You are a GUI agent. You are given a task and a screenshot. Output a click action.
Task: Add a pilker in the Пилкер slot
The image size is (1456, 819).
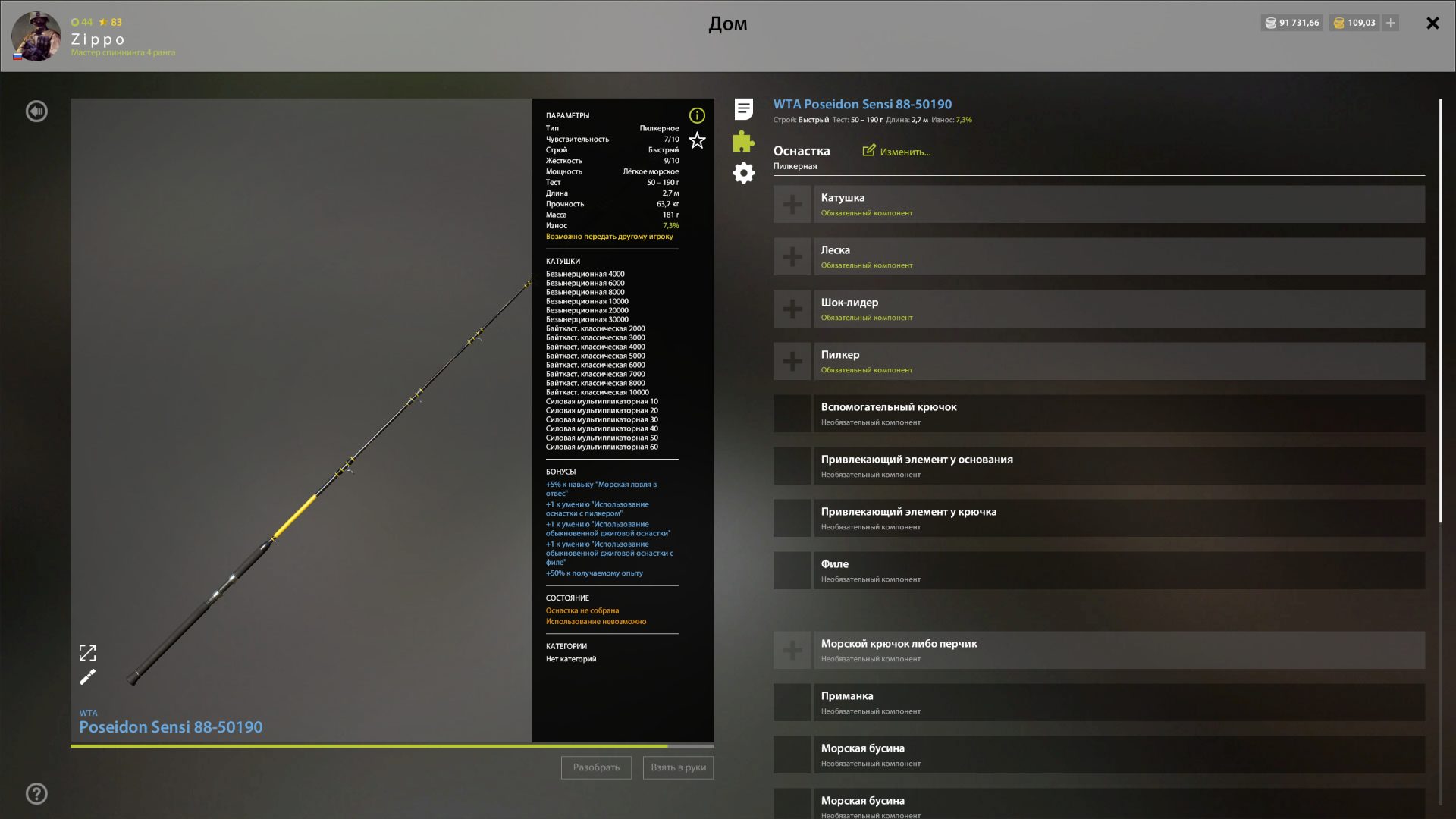(792, 361)
